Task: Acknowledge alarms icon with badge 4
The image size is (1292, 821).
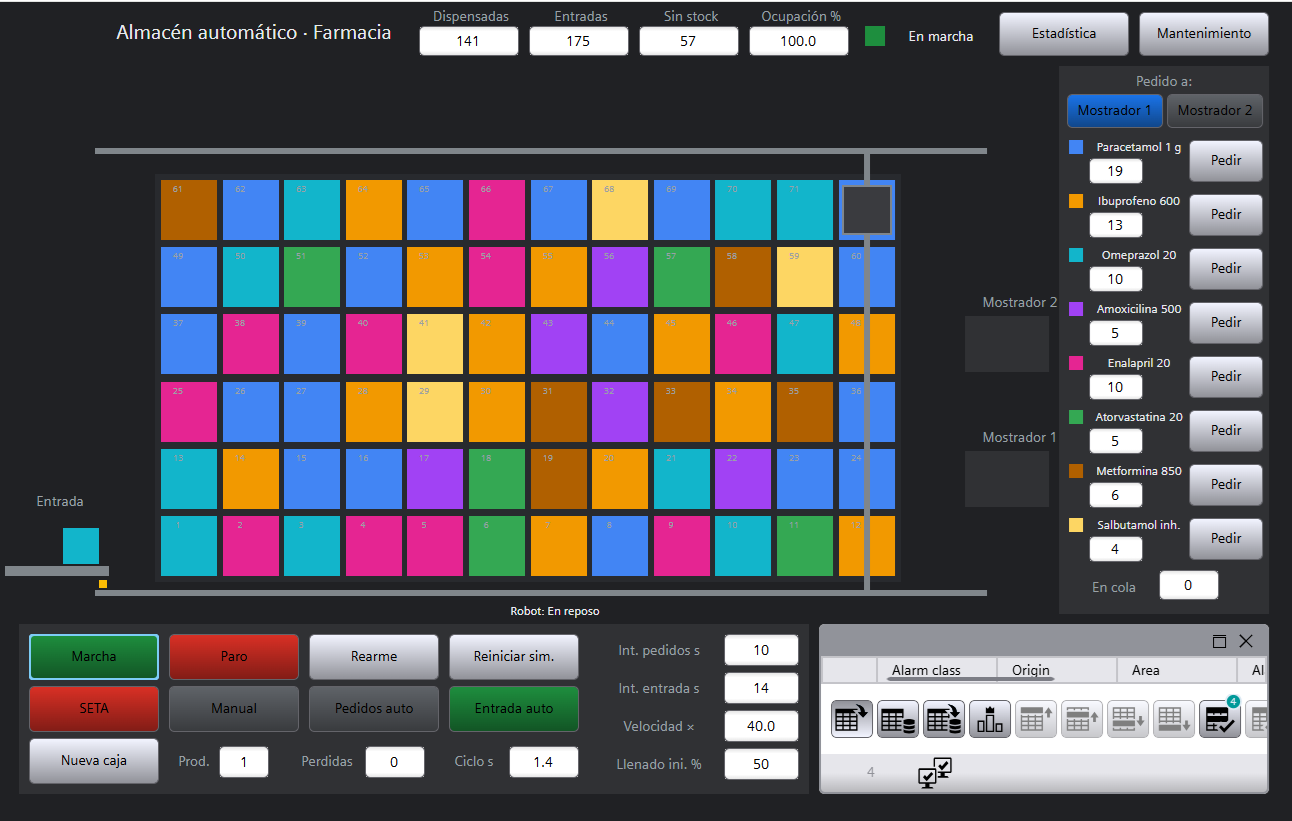Action: (1220, 719)
